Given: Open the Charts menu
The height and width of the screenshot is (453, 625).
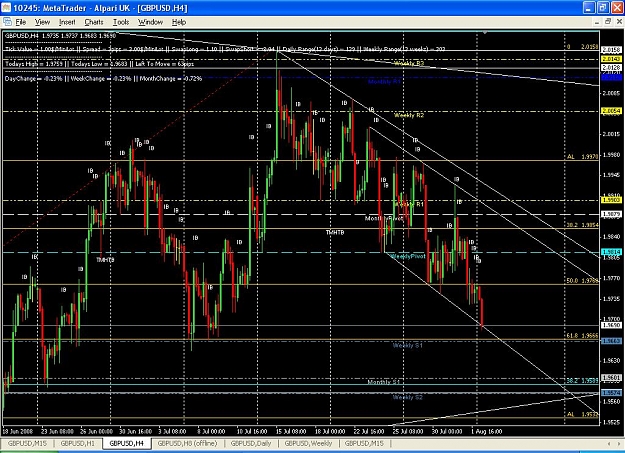Looking at the screenshot, I should [x=94, y=22].
